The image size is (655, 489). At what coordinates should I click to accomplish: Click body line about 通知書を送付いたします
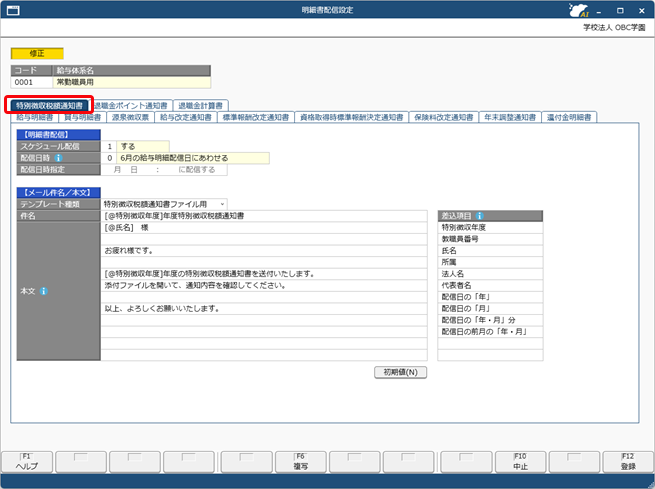point(264,274)
